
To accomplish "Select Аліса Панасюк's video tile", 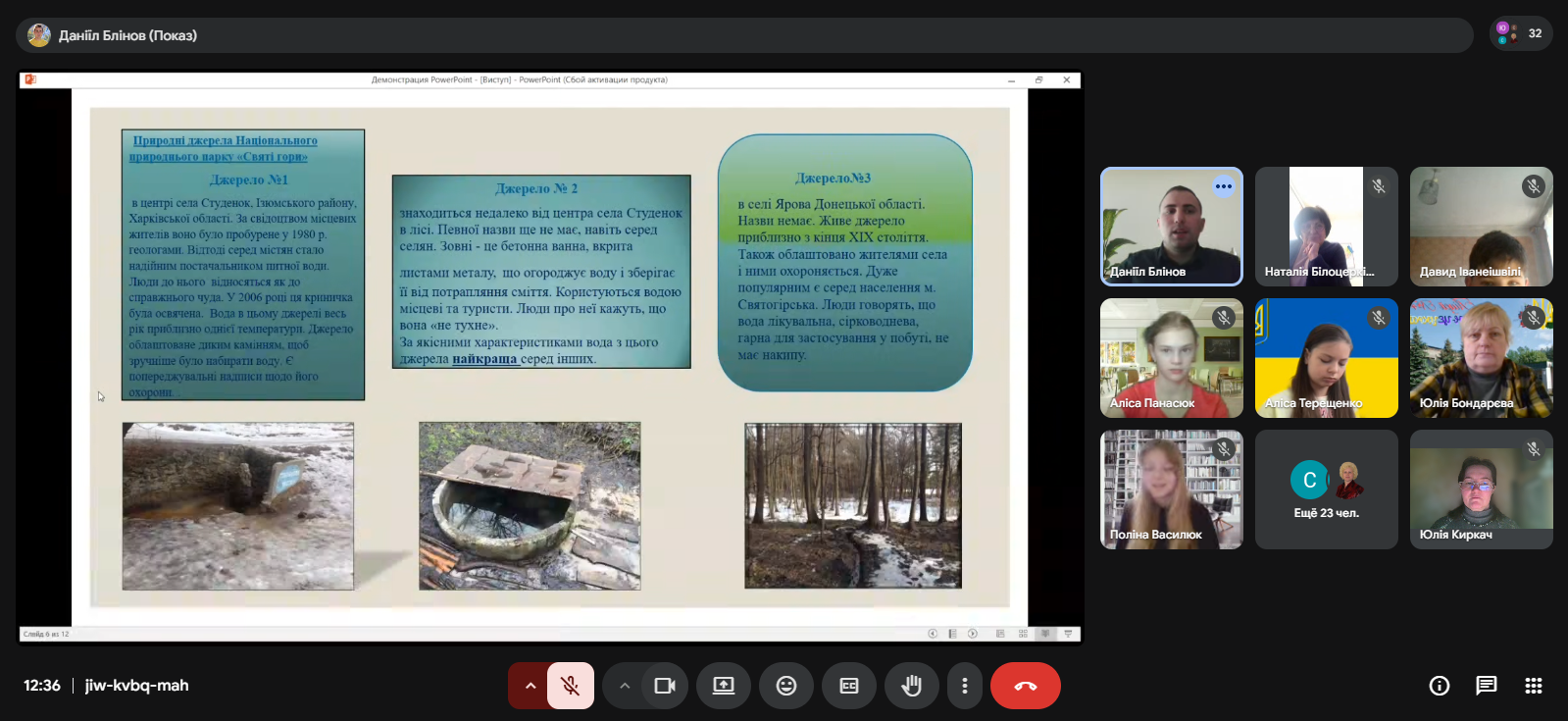I will tap(1171, 358).
